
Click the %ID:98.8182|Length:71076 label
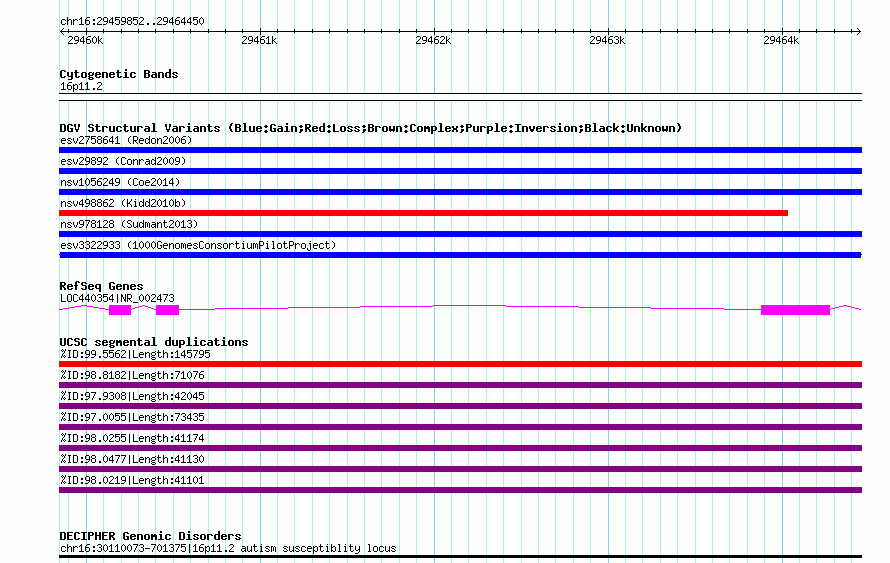click(x=132, y=375)
